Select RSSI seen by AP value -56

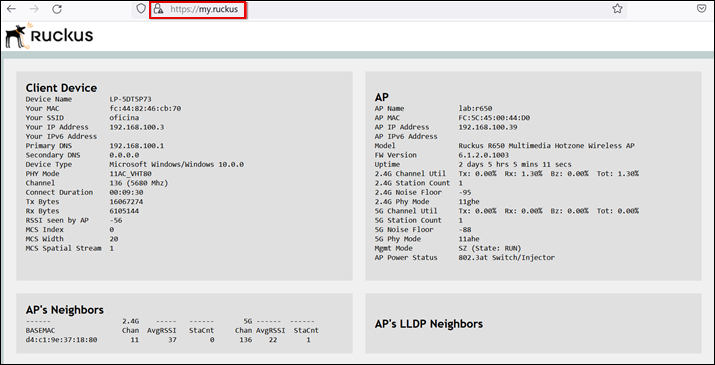(116, 220)
